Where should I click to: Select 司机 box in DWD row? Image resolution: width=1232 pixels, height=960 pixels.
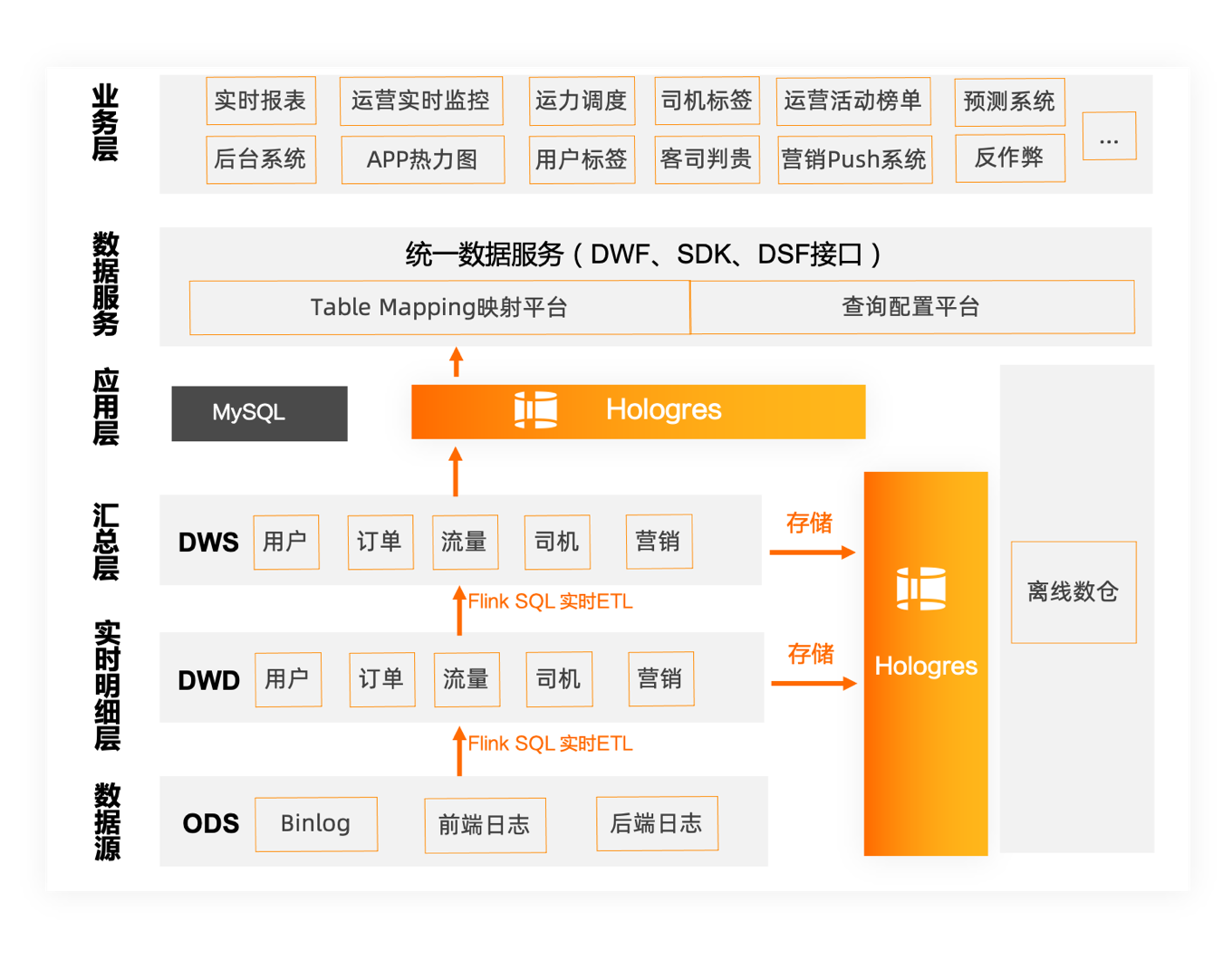[560, 679]
